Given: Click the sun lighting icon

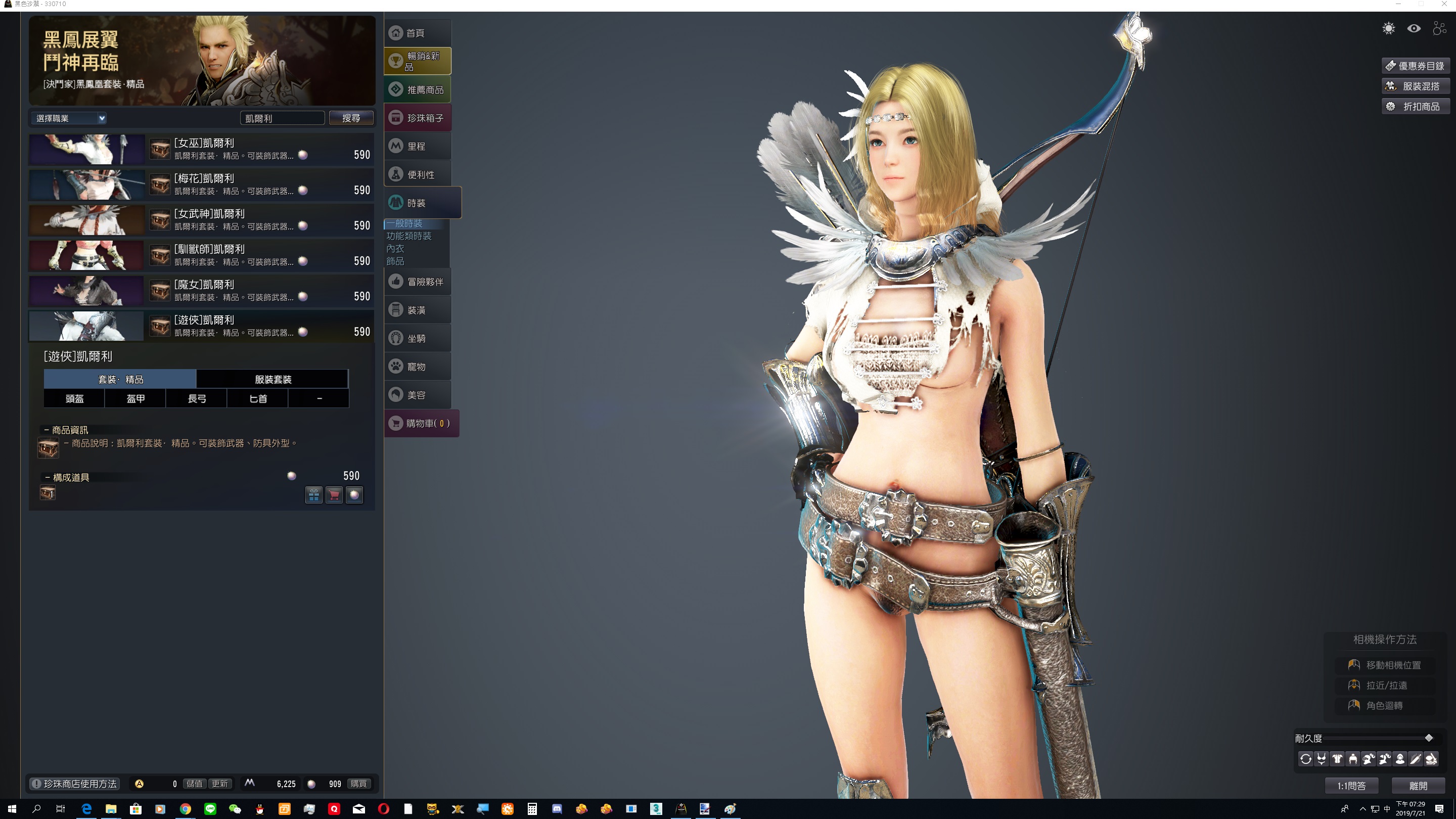Looking at the screenshot, I should coord(1388,28).
